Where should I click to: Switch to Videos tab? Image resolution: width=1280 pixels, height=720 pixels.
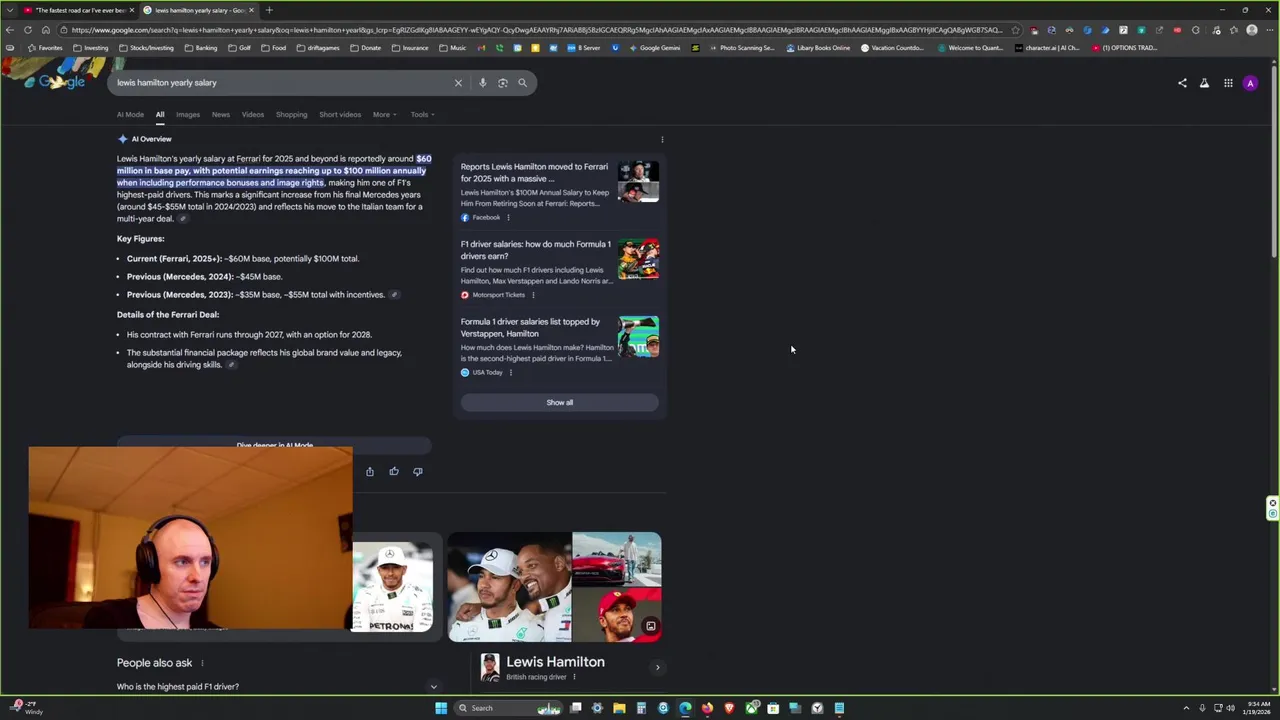click(x=253, y=114)
